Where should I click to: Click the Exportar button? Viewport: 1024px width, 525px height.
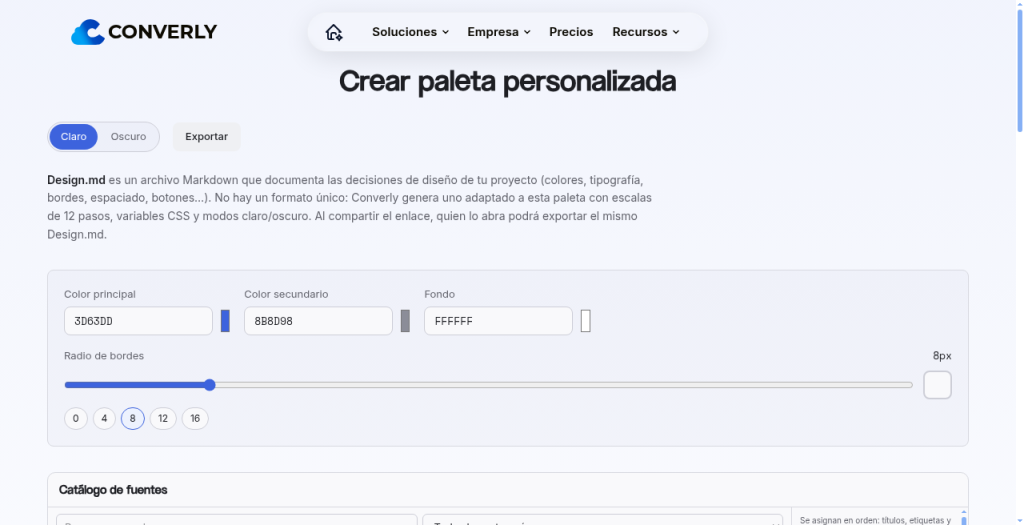click(206, 137)
